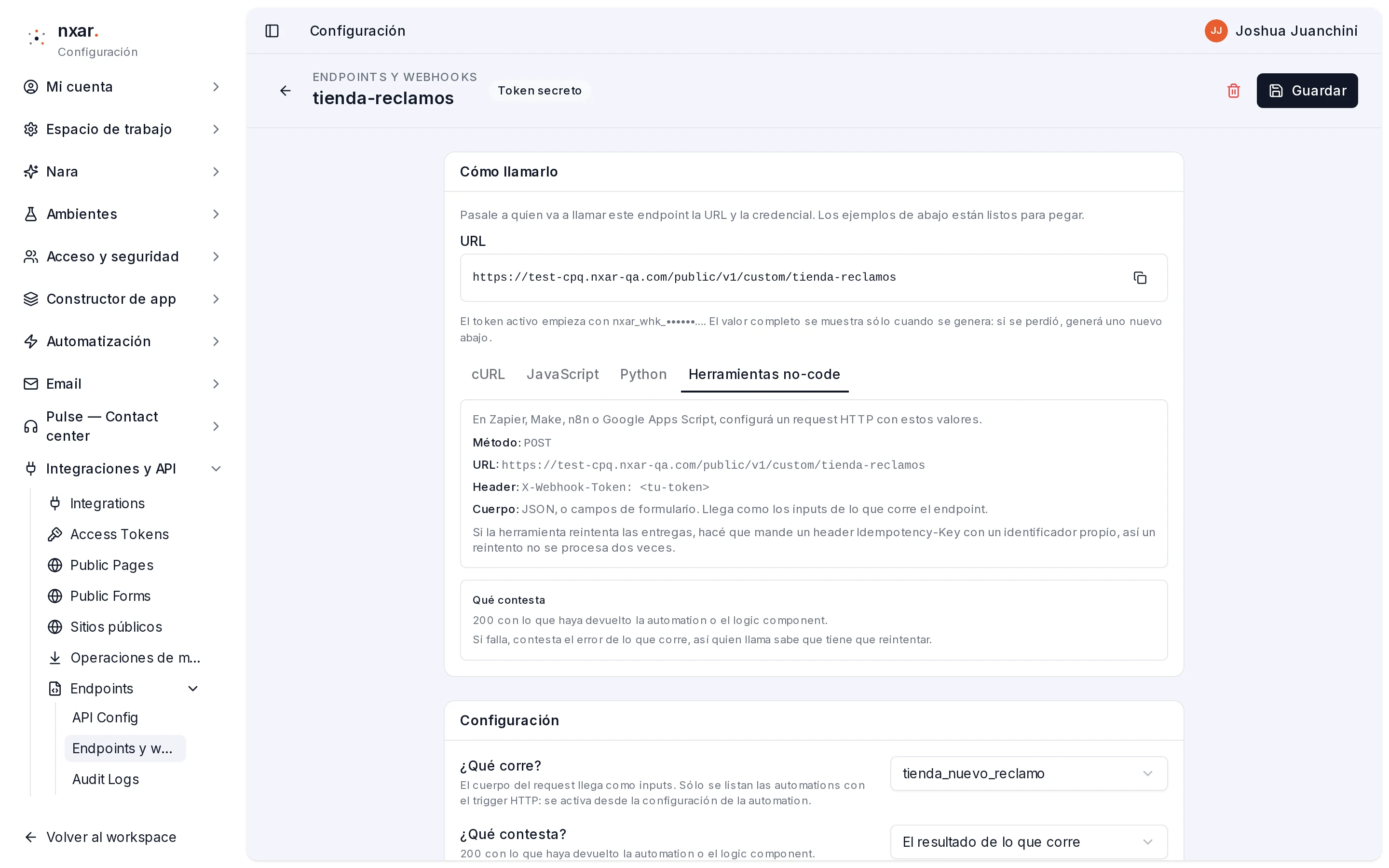The image size is (1389, 868).
Task: Copy the endpoint URL with copy icon
Action: [1140, 278]
